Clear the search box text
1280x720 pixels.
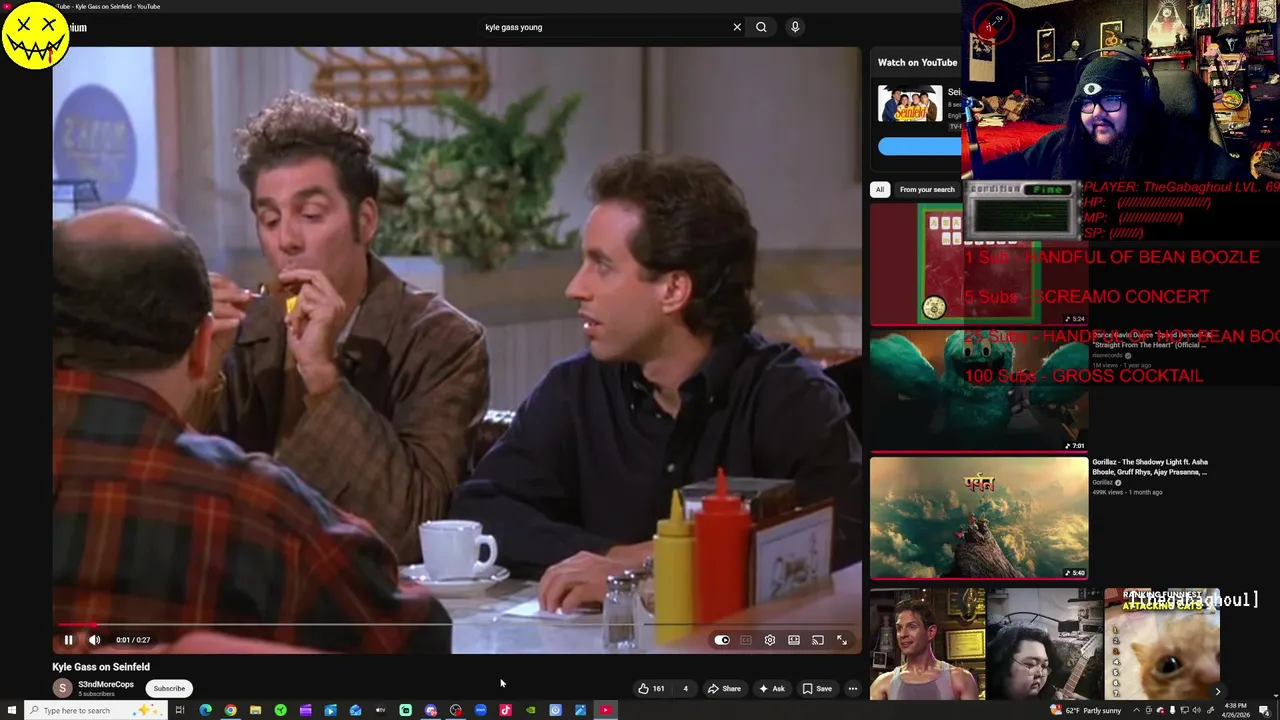737,27
